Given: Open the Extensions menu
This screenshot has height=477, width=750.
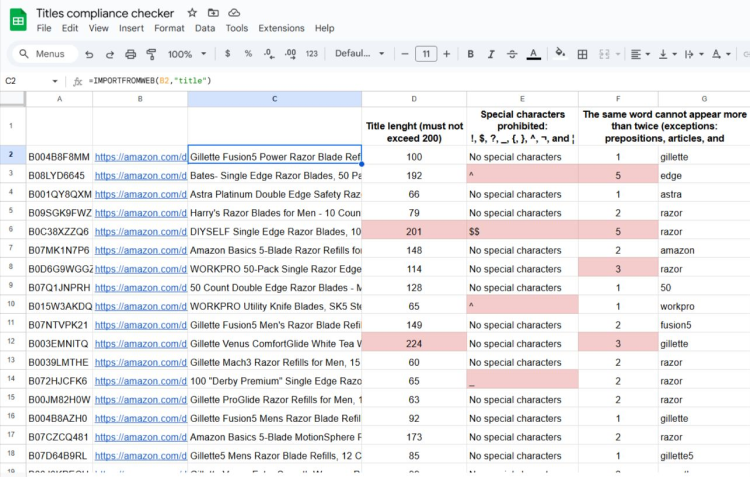Looking at the screenshot, I should 281,28.
